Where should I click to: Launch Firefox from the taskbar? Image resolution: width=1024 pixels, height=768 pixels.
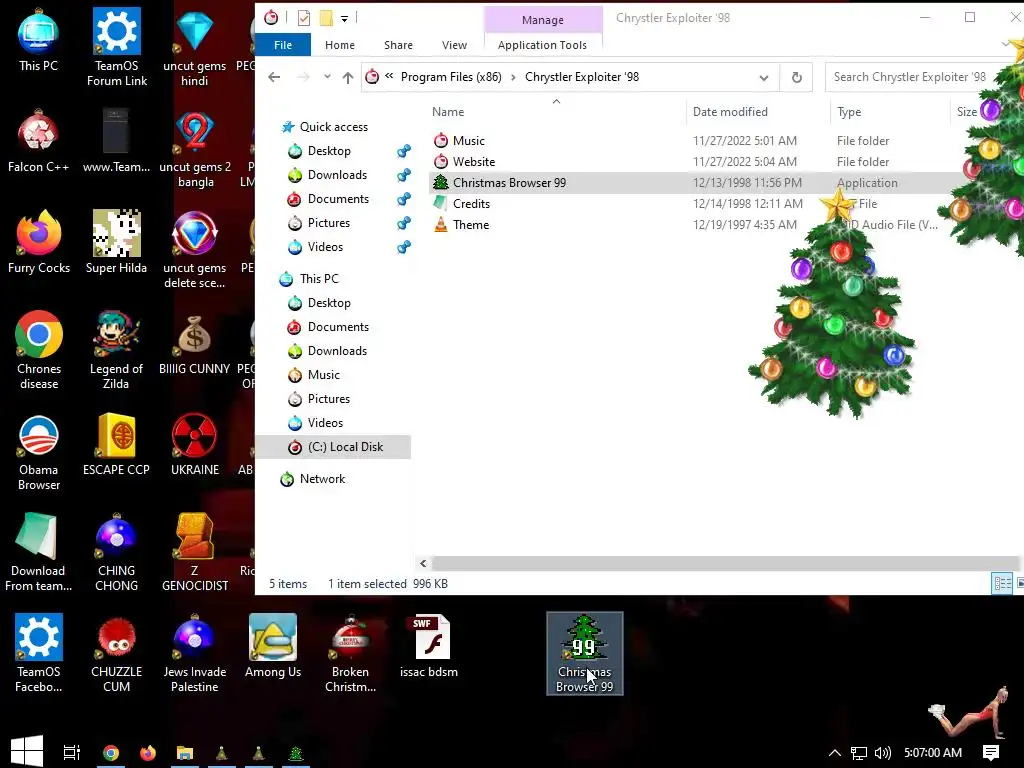pos(148,753)
